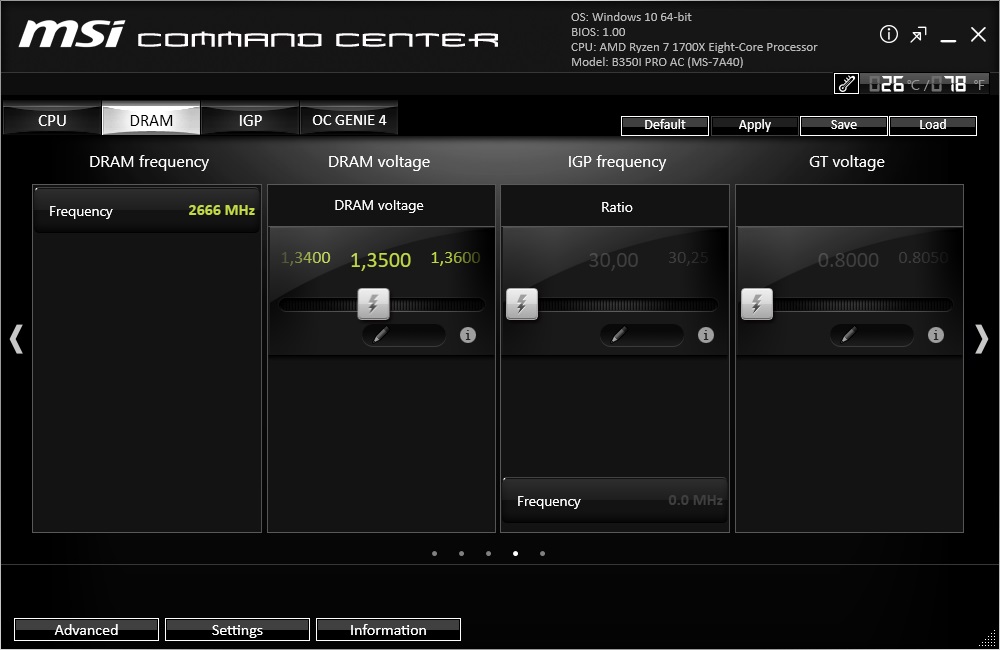1000x650 pixels.
Task: Switch to the CPU tab
Action: [52, 120]
